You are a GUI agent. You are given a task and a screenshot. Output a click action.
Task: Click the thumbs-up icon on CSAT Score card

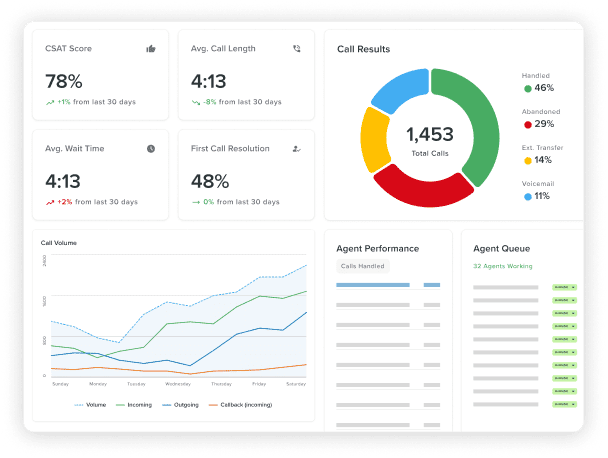(151, 48)
